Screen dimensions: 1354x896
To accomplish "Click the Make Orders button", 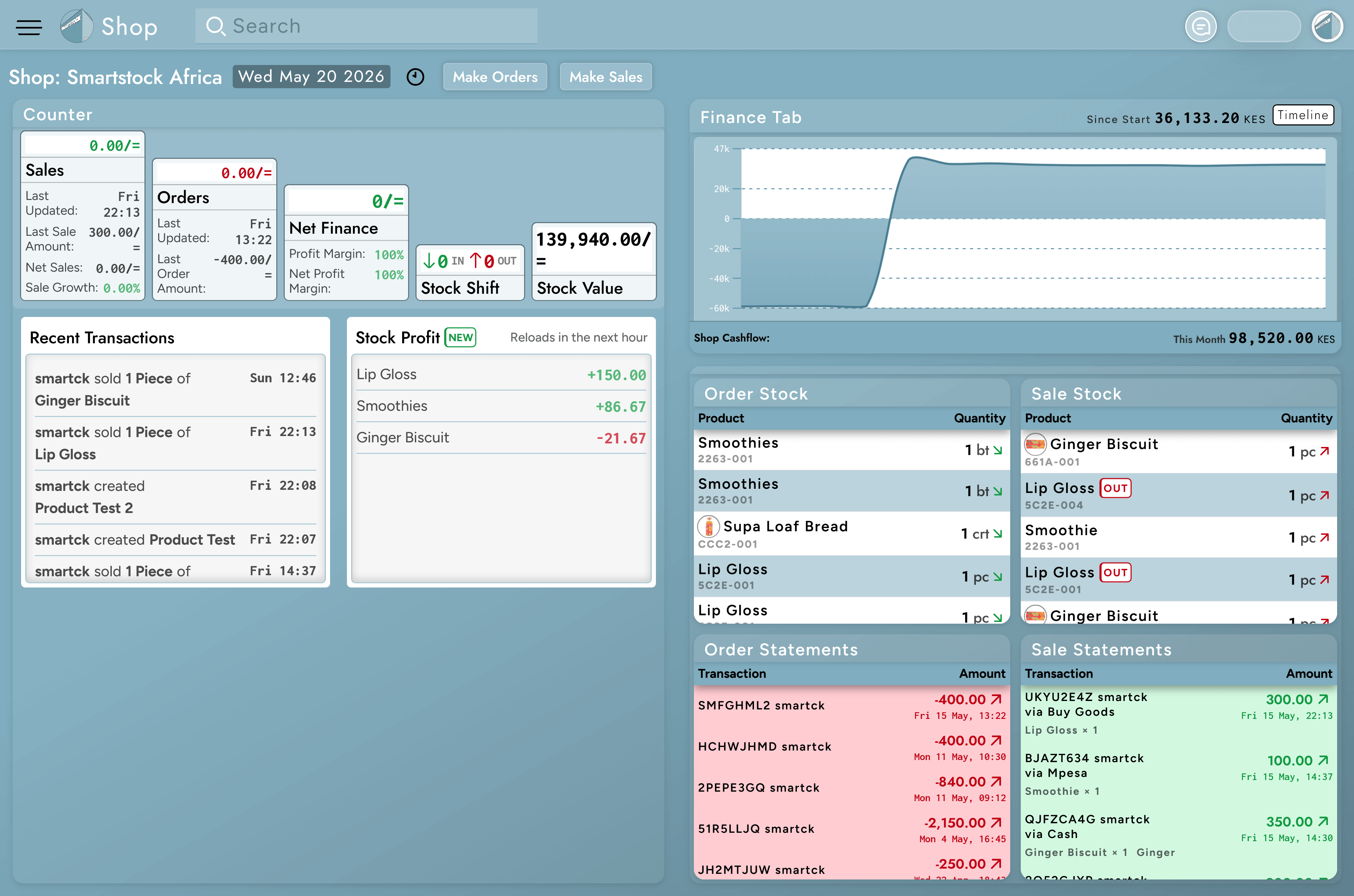I will click(x=495, y=77).
